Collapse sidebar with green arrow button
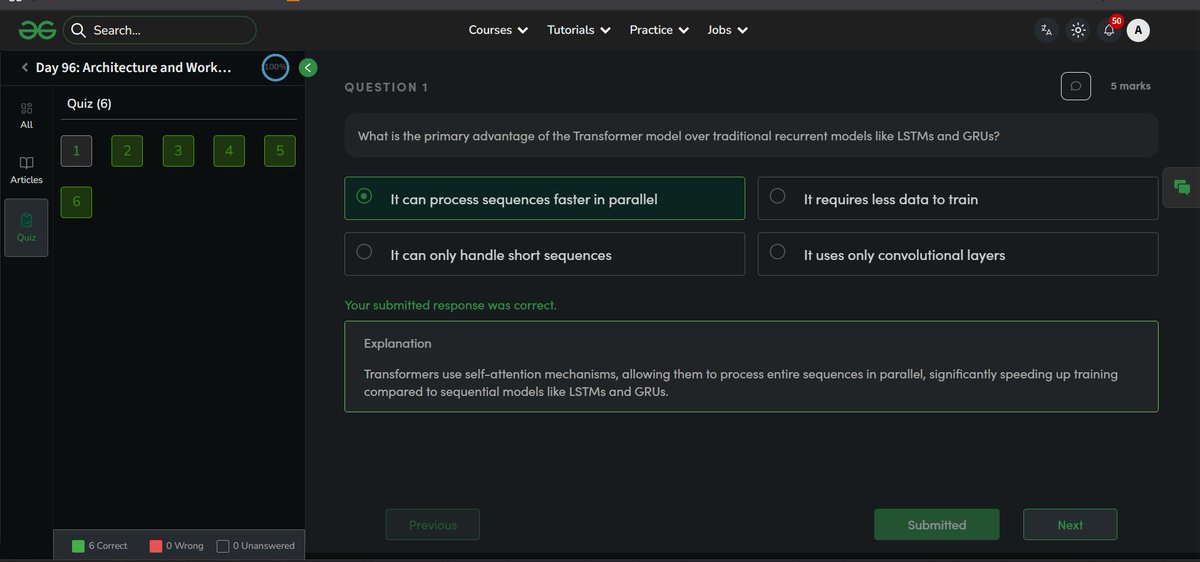This screenshot has width=1200, height=562. [308, 67]
